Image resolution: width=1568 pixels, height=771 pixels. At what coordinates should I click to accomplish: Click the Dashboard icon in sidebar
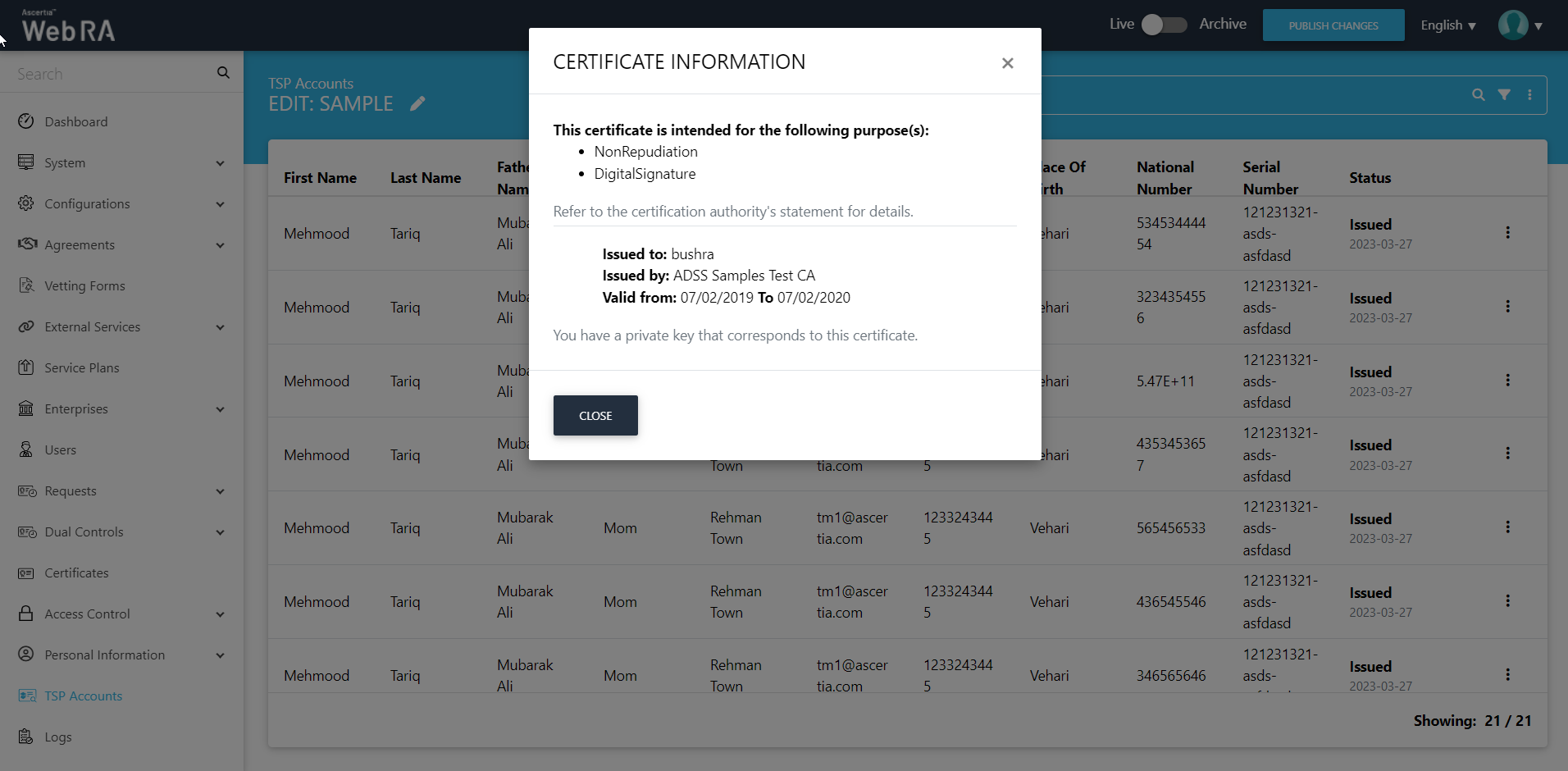coord(26,121)
